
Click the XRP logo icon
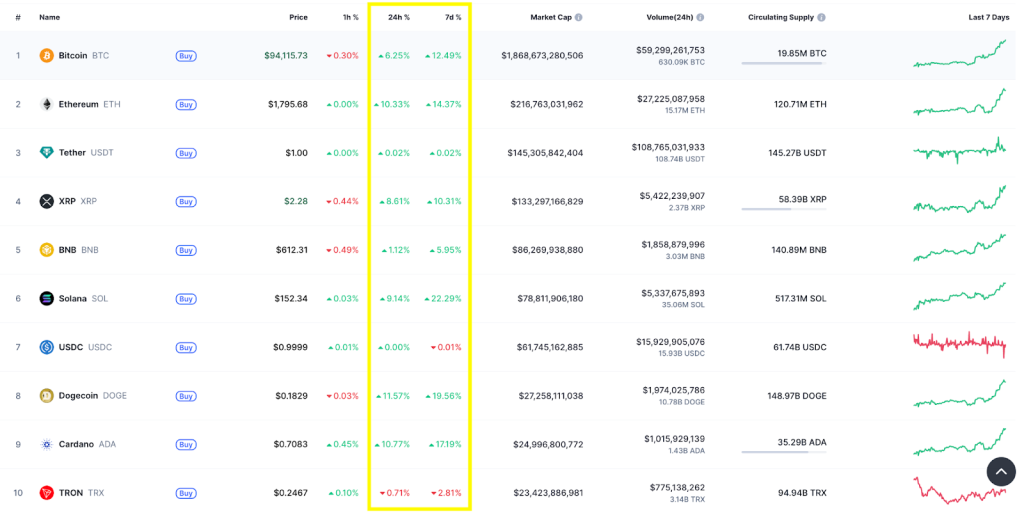(46, 201)
